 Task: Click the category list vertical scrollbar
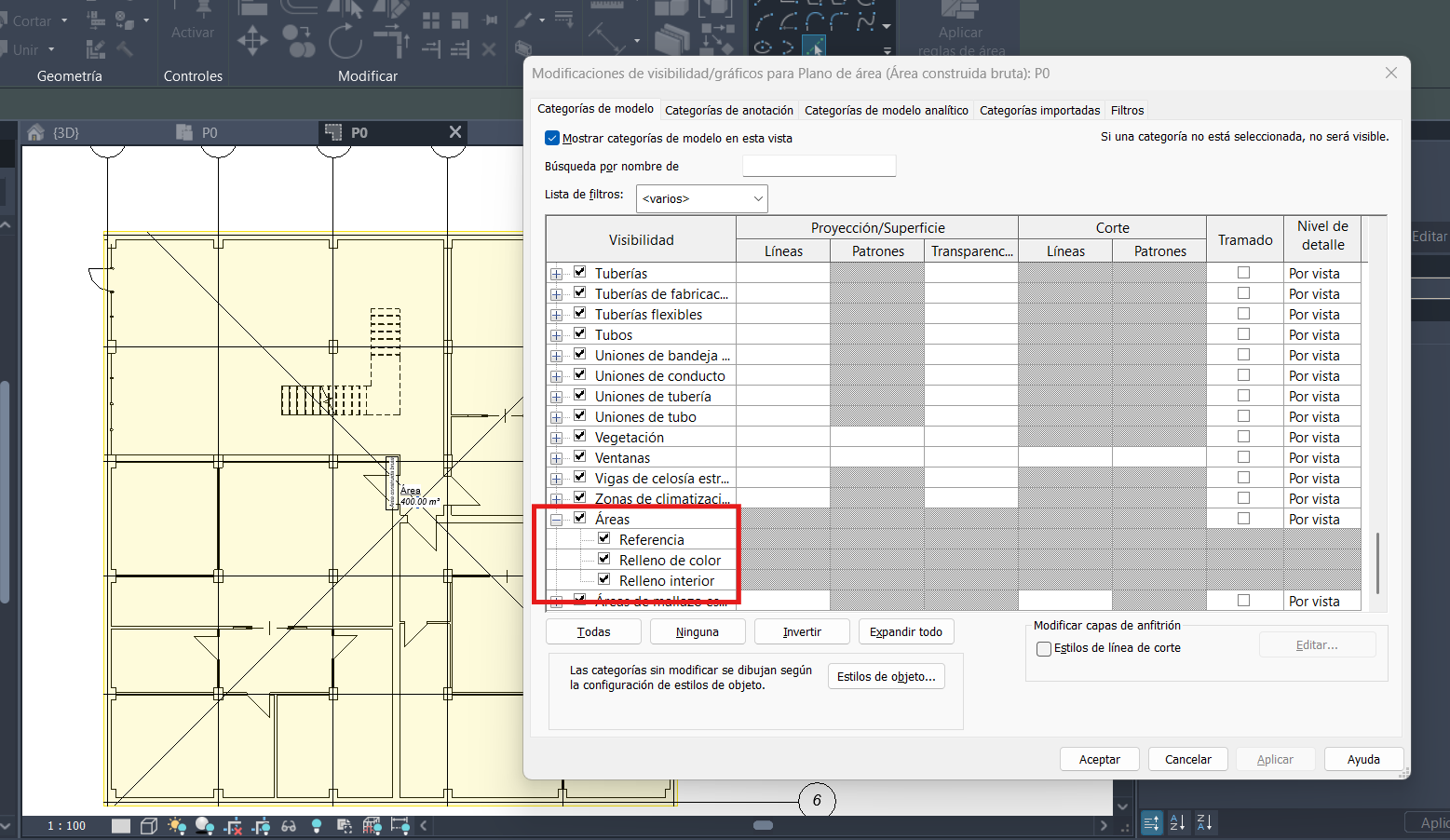1376,562
